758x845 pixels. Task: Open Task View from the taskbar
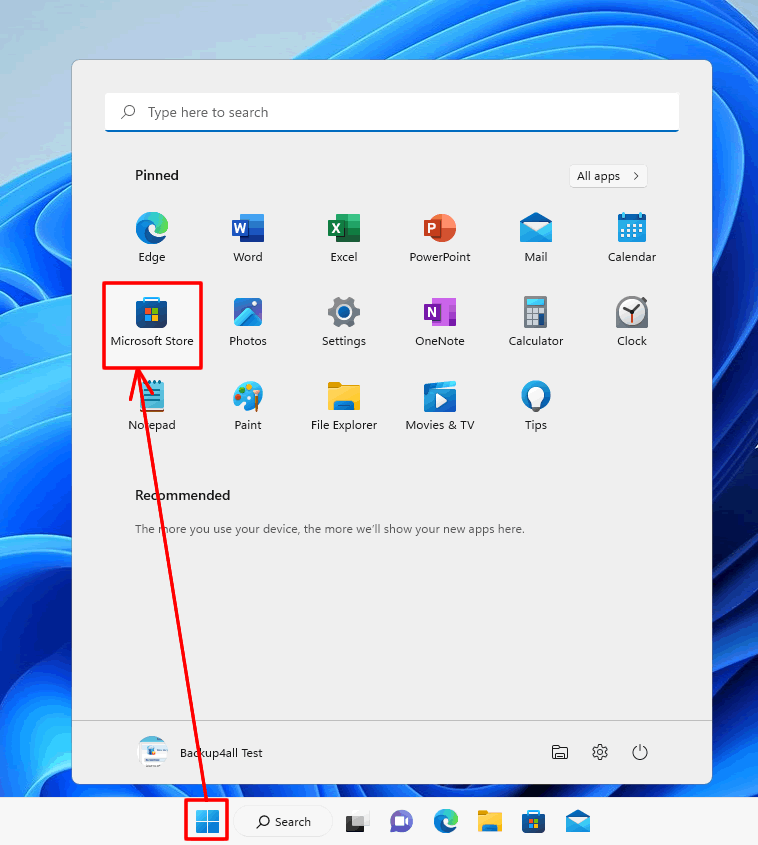tap(357, 822)
